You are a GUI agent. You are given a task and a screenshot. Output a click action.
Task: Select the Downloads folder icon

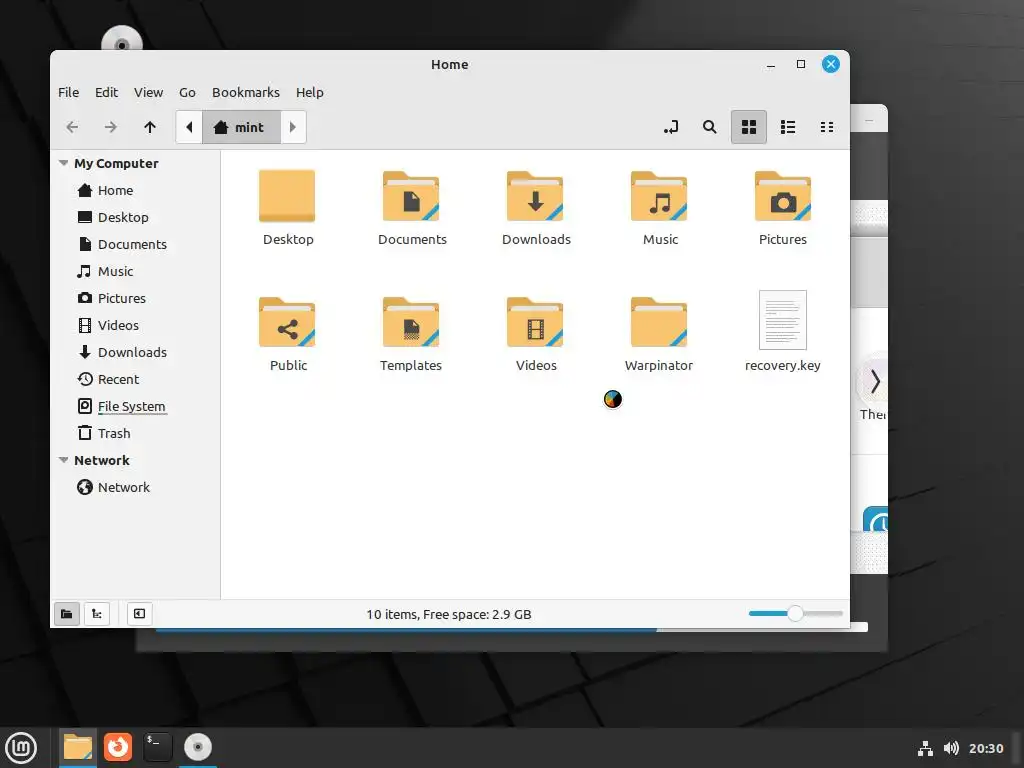point(536,196)
